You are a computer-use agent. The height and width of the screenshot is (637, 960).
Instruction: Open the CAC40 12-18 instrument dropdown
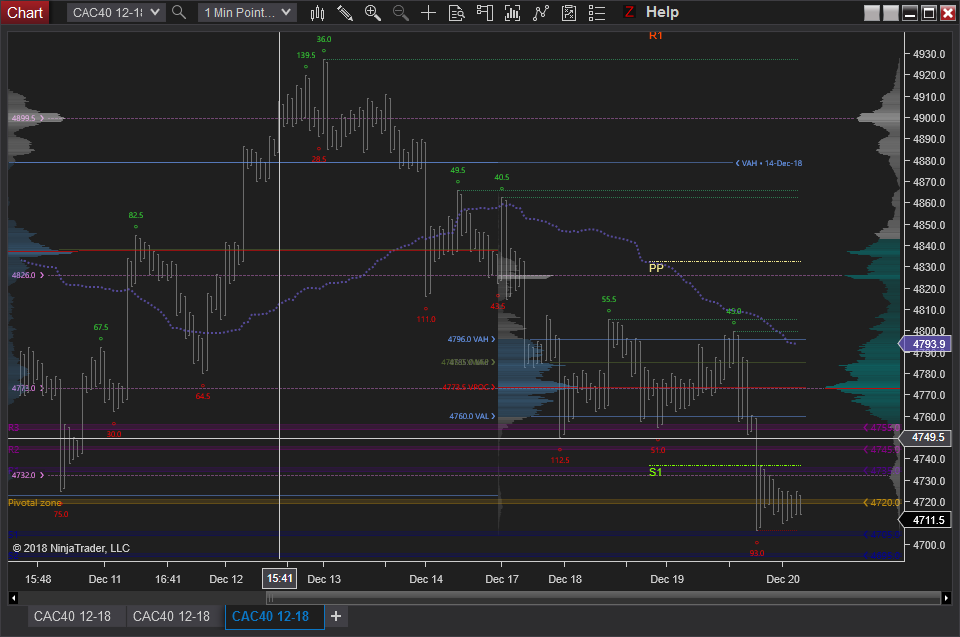pyautogui.click(x=116, y=12)
